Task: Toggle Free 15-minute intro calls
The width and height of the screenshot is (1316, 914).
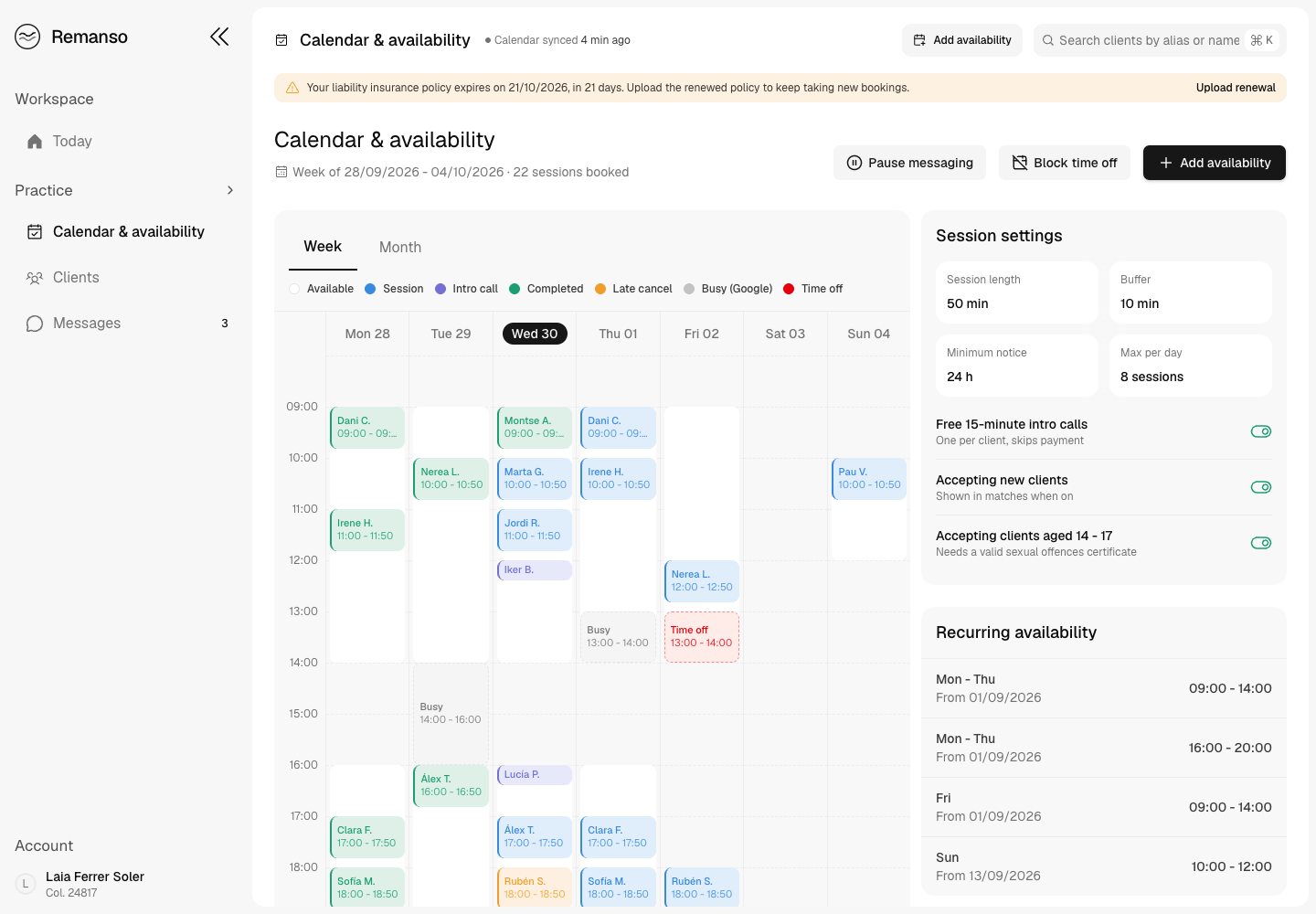Action: tap(1261, 431)
